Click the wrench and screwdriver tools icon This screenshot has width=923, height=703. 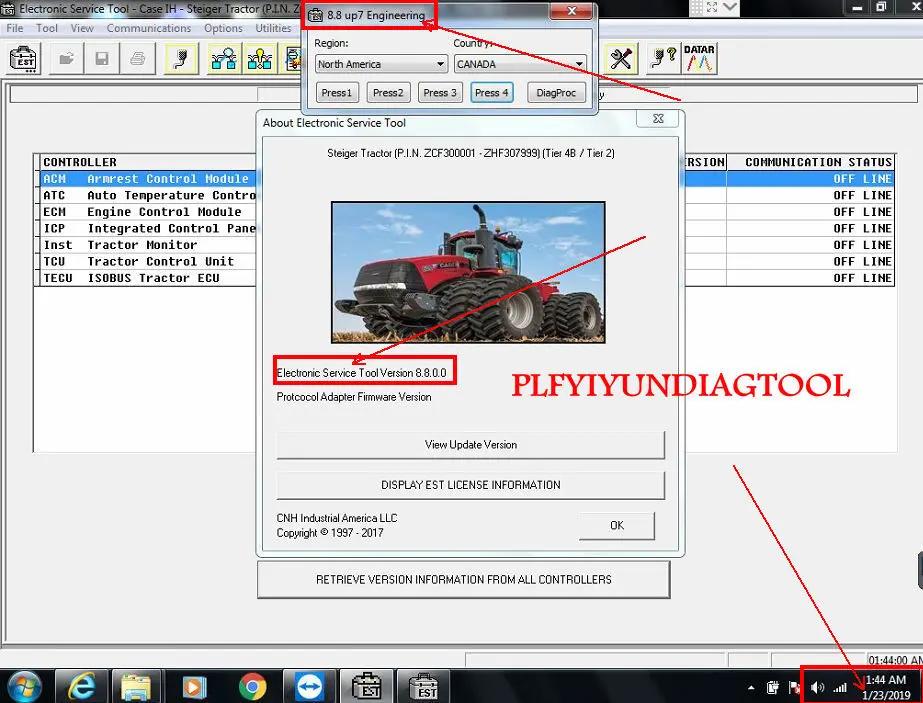click(621, 59)
